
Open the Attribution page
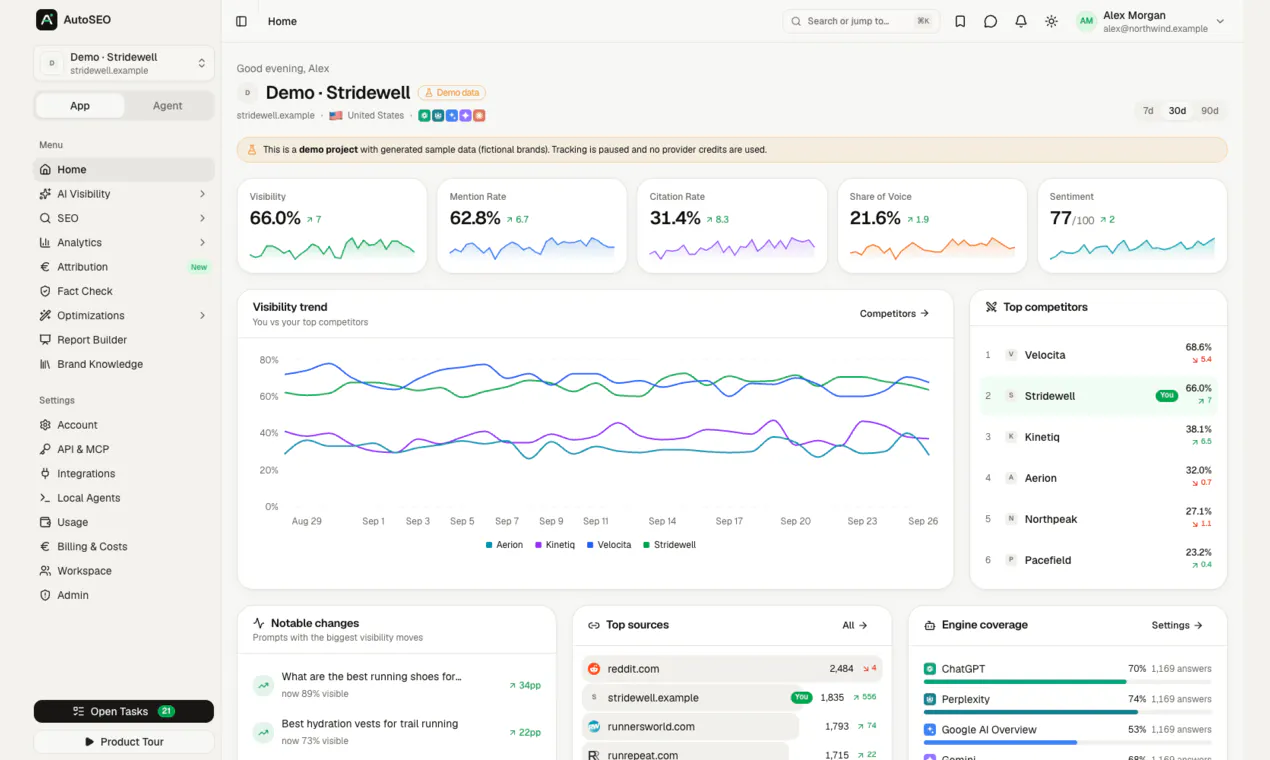(x=124, y=267)
